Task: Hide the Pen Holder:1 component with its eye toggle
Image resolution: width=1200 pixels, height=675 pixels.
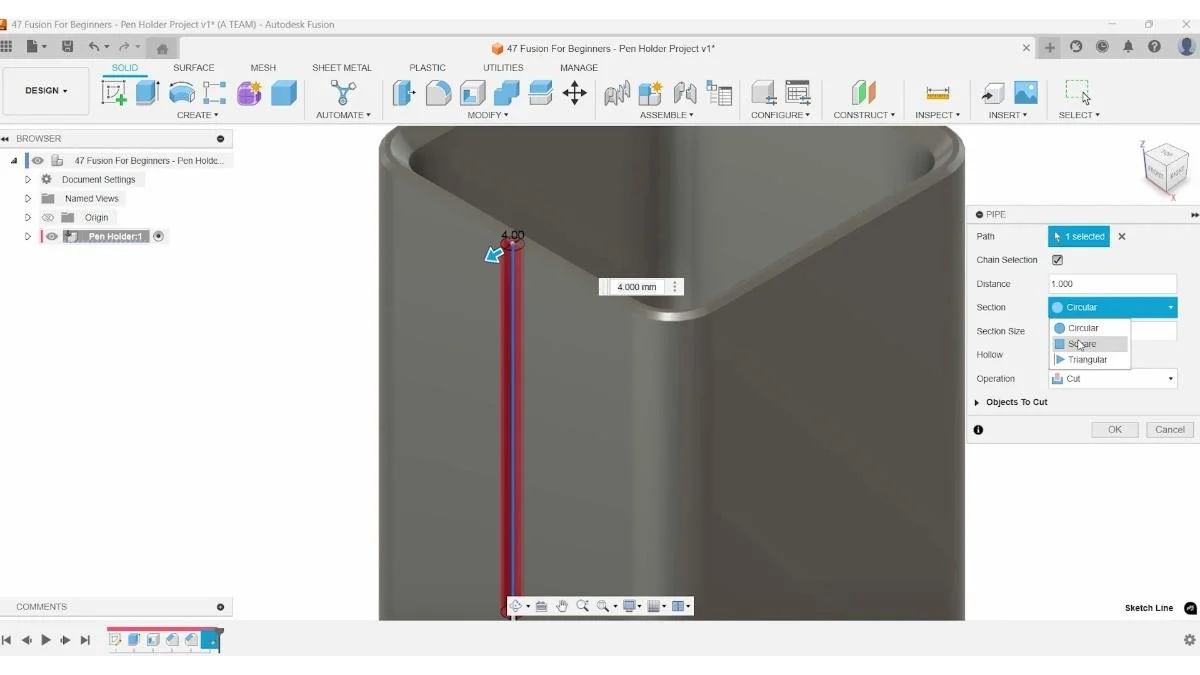Action: (x=51, y=236)
